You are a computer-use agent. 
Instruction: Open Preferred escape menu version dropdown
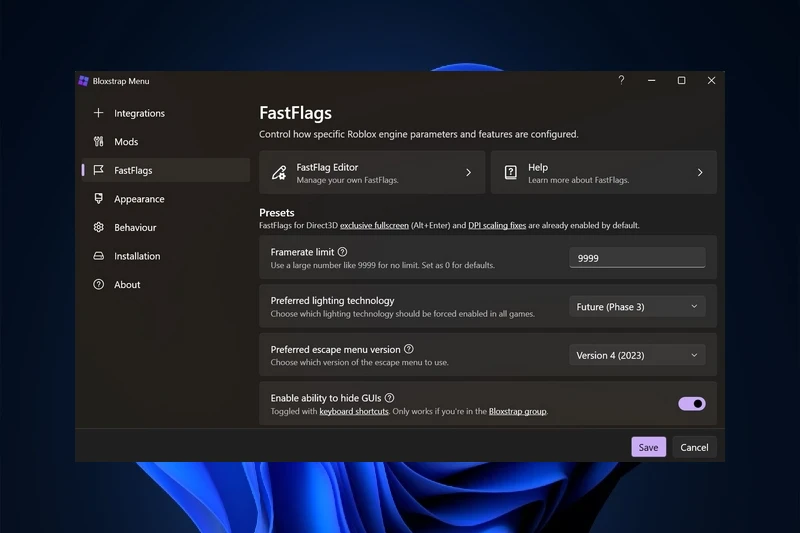pos(637,355)
